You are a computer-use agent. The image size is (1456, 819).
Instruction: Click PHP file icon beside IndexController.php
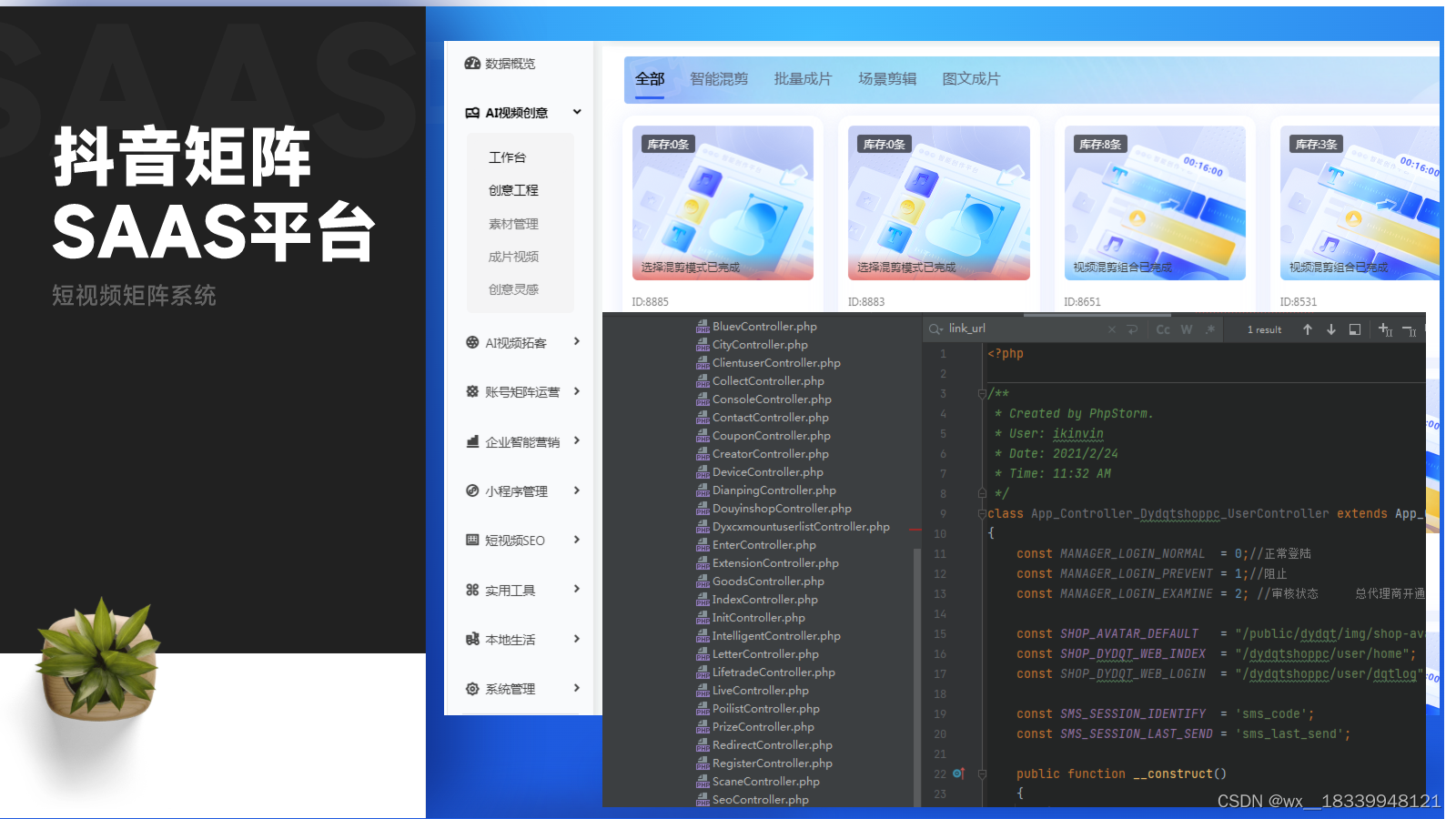tap(703, 600)
